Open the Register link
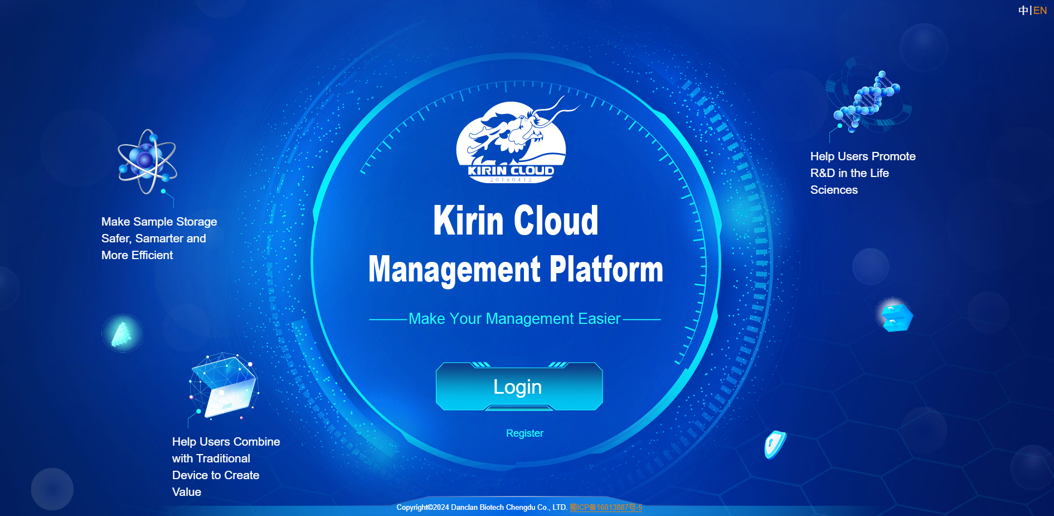This screenshot has width=1054, height=516. [525, 433]
